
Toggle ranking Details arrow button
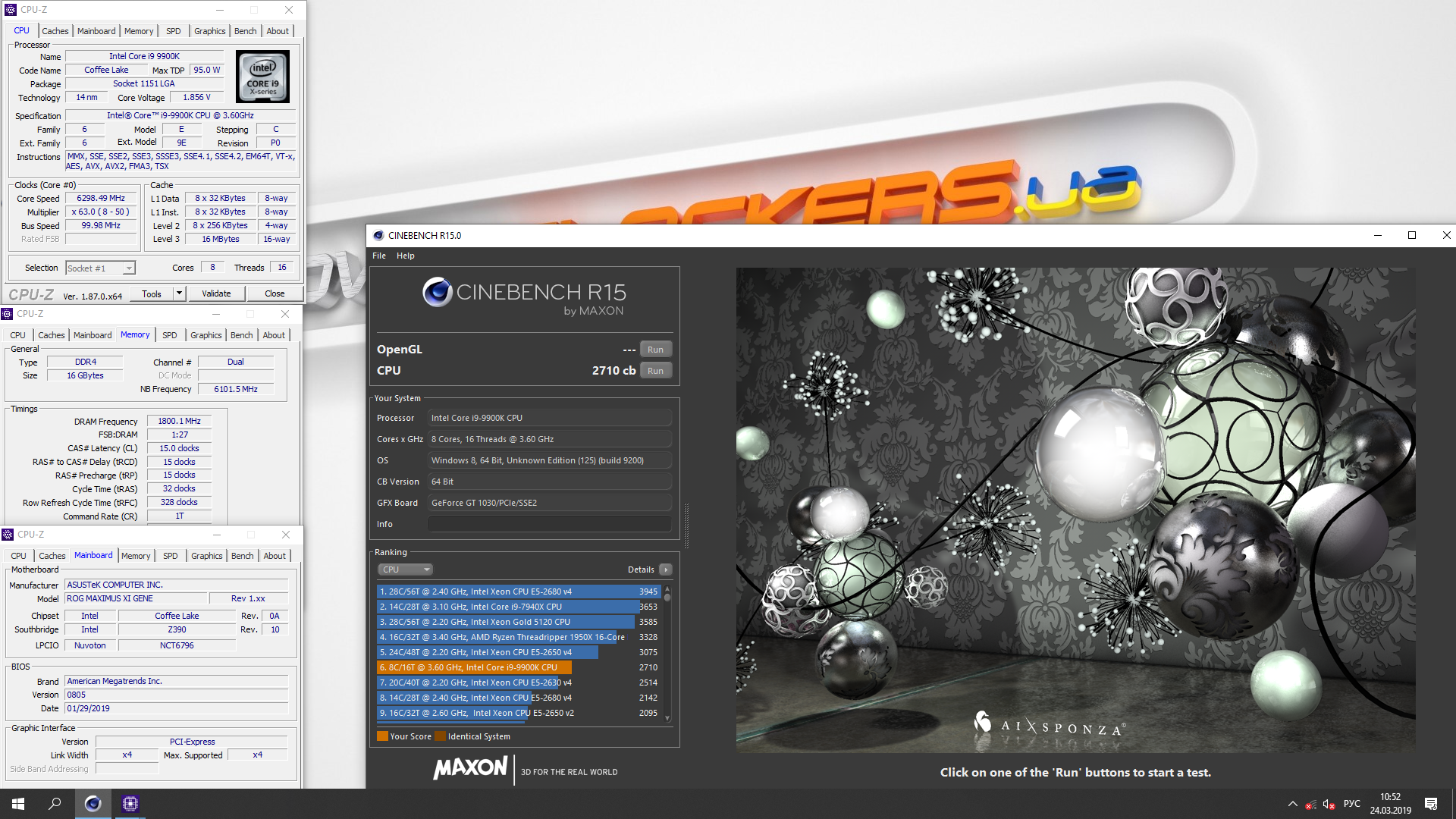pos(666,570)
